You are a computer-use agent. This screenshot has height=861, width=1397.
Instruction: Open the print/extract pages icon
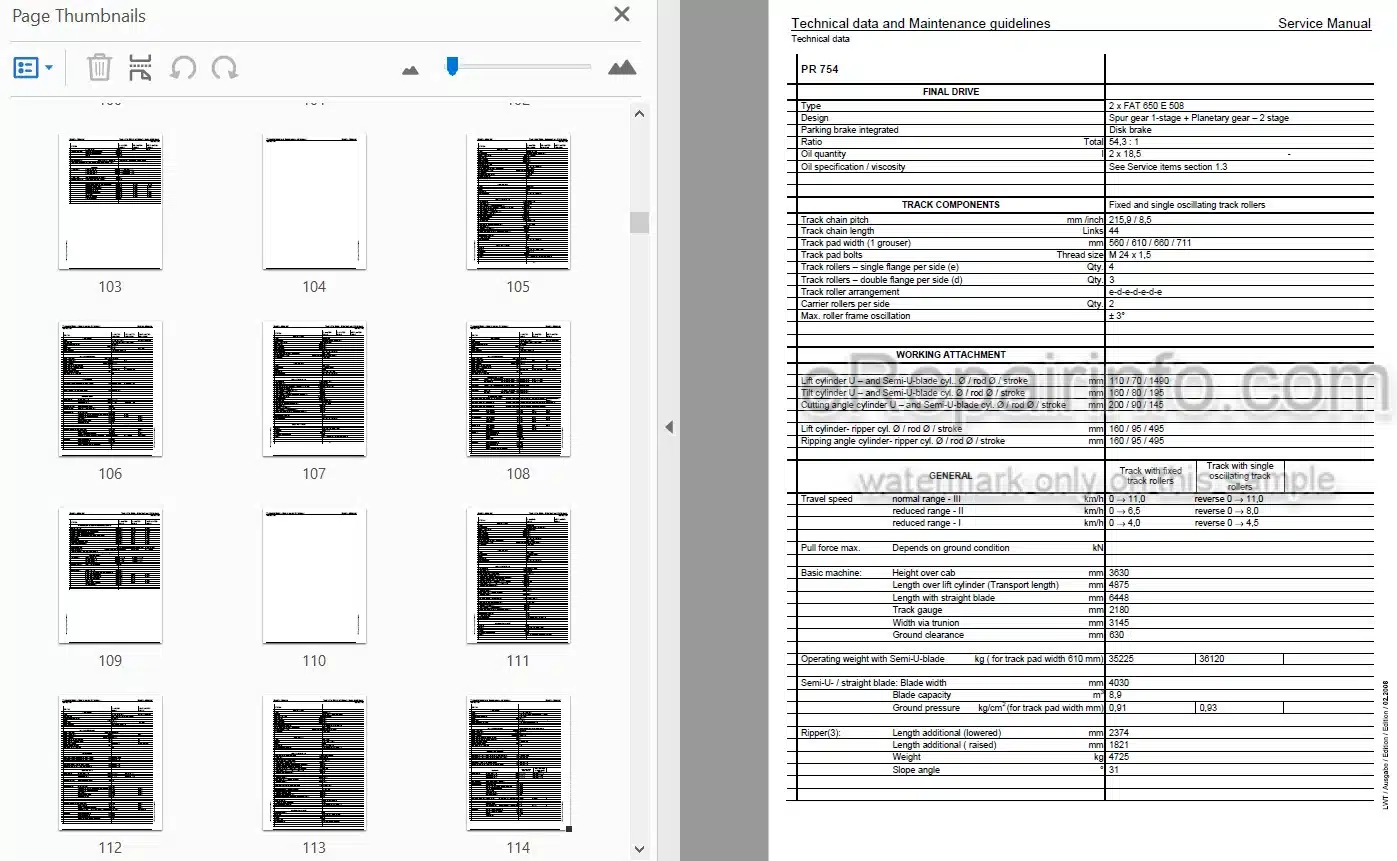tap(141, 68)
